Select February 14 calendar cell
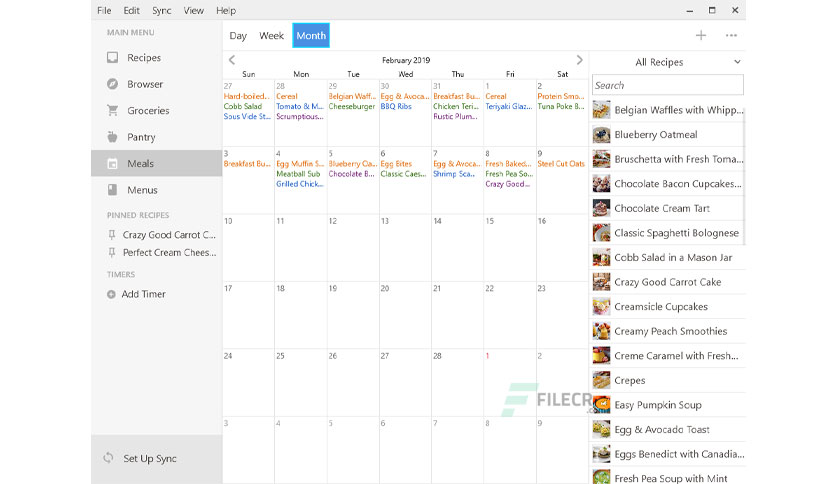Image resolution: width=836 pixels, height=484 pixels. tap(457, 248)
